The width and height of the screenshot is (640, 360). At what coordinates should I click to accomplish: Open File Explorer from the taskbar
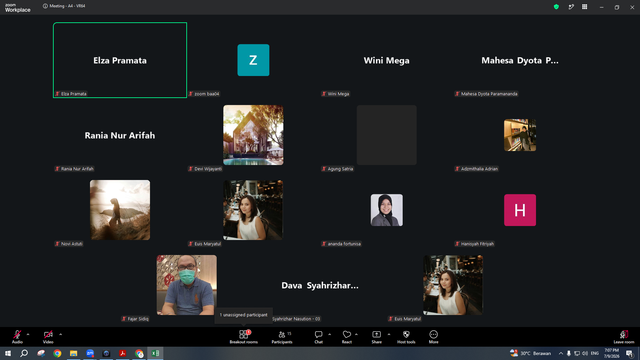[x=73, y=353]
